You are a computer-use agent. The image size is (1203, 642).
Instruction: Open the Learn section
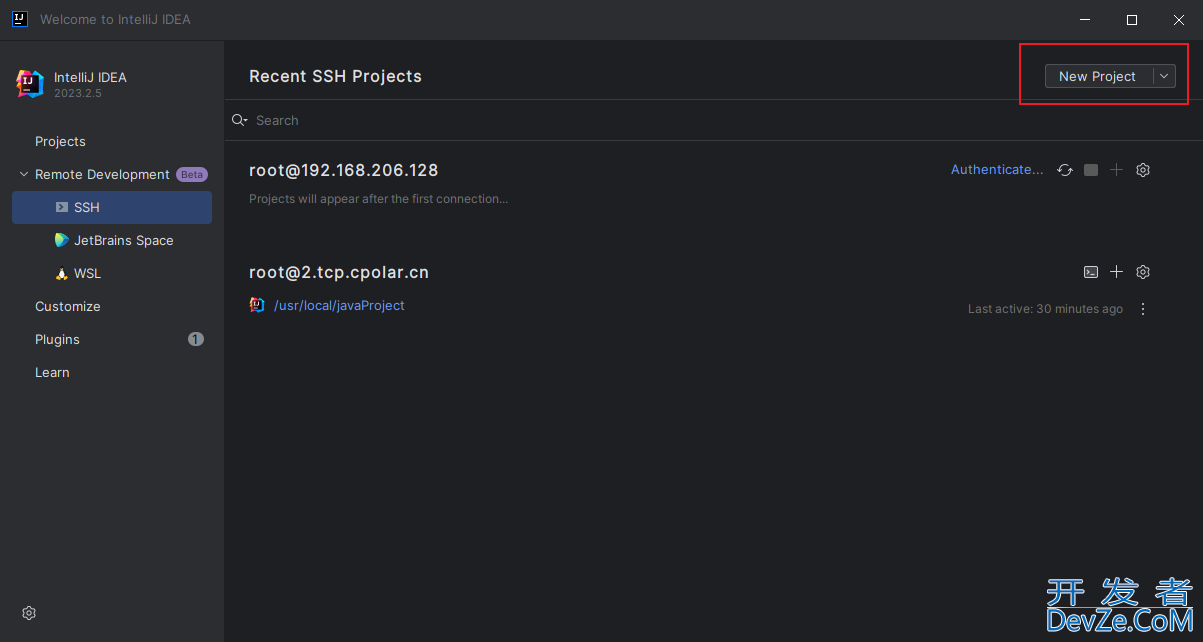pos(52,372)
